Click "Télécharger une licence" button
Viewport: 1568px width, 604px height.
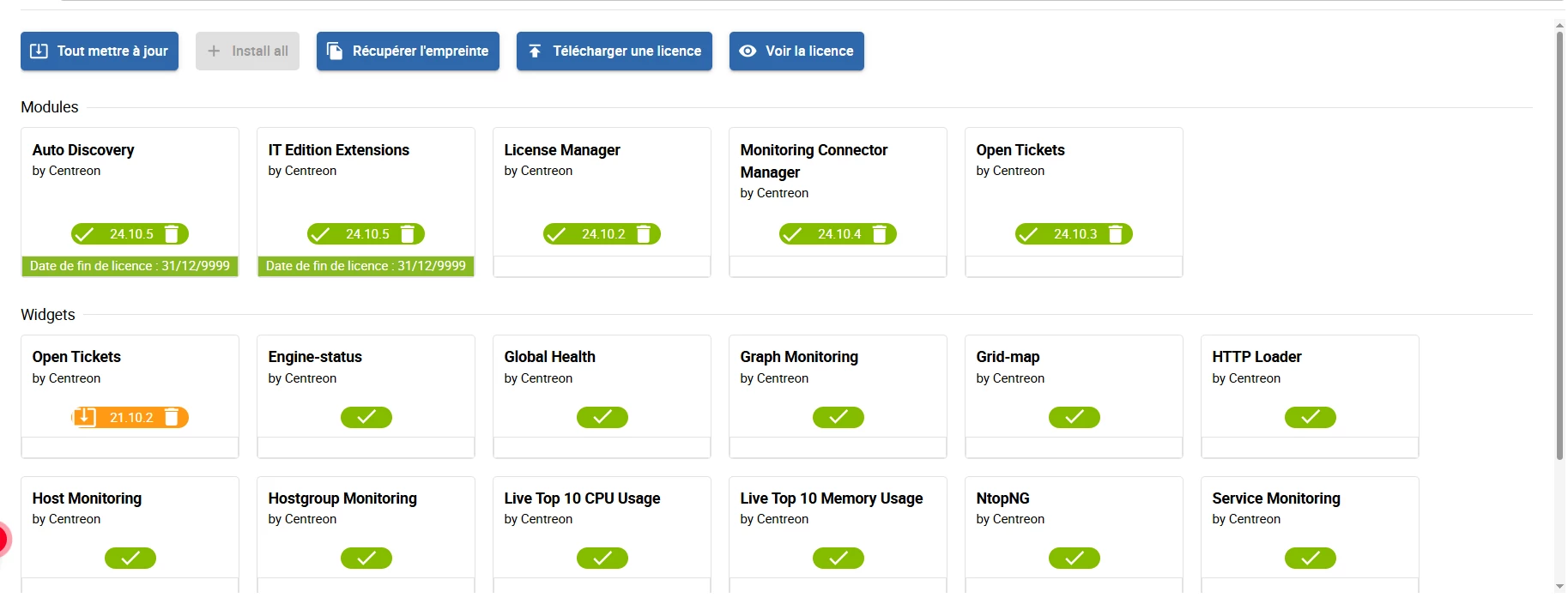pos(614,51)
